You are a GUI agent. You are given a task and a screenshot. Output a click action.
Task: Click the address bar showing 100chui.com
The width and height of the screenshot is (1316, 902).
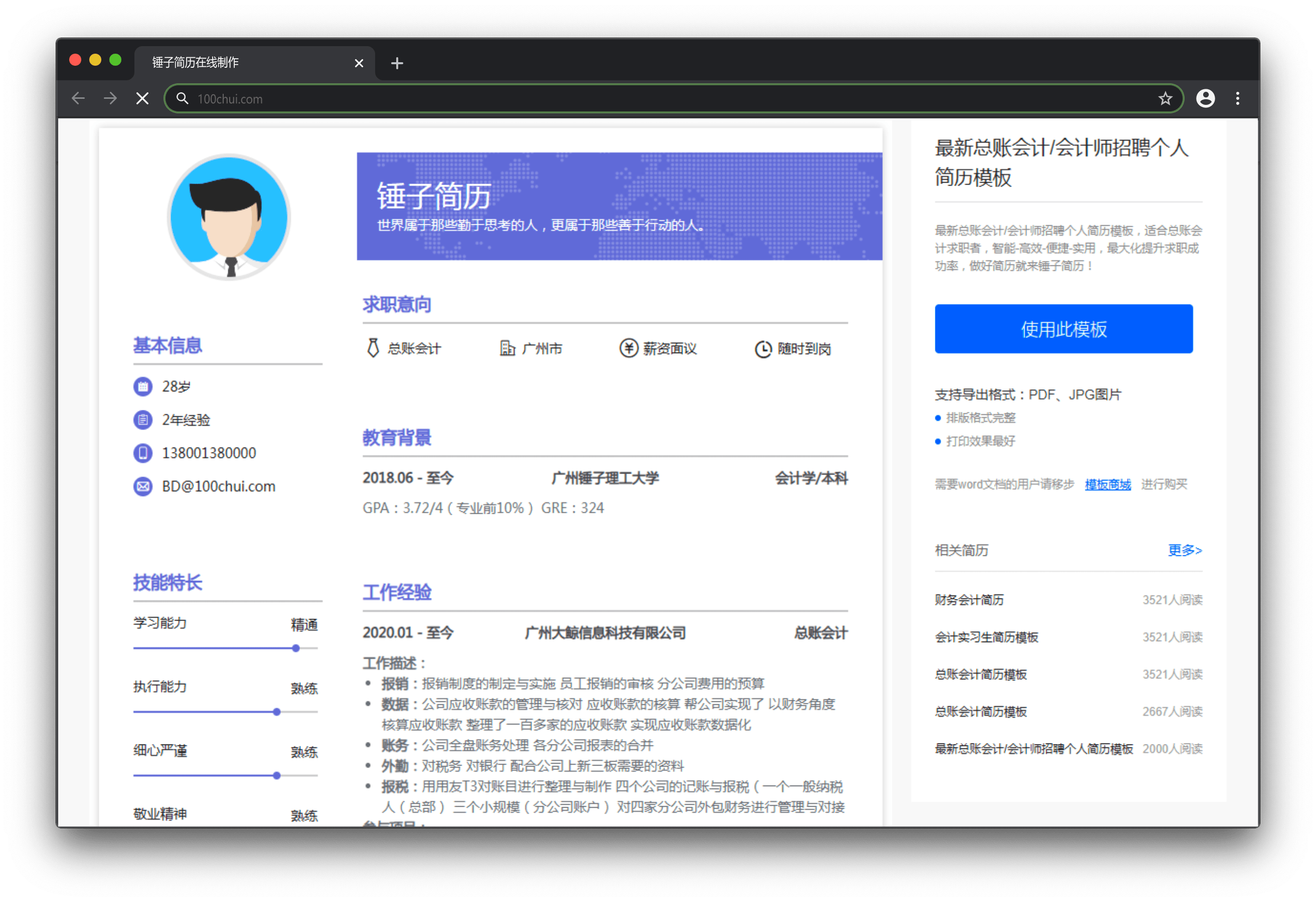(674, 99)
